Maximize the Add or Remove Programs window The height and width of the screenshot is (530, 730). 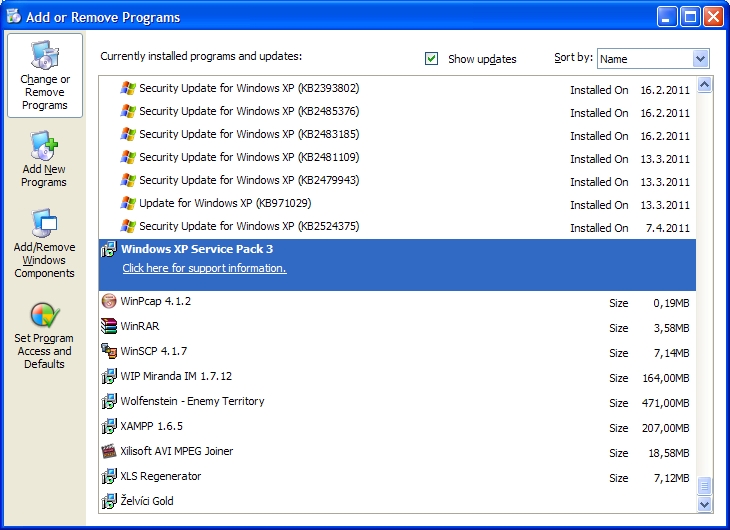pos(690,17)
